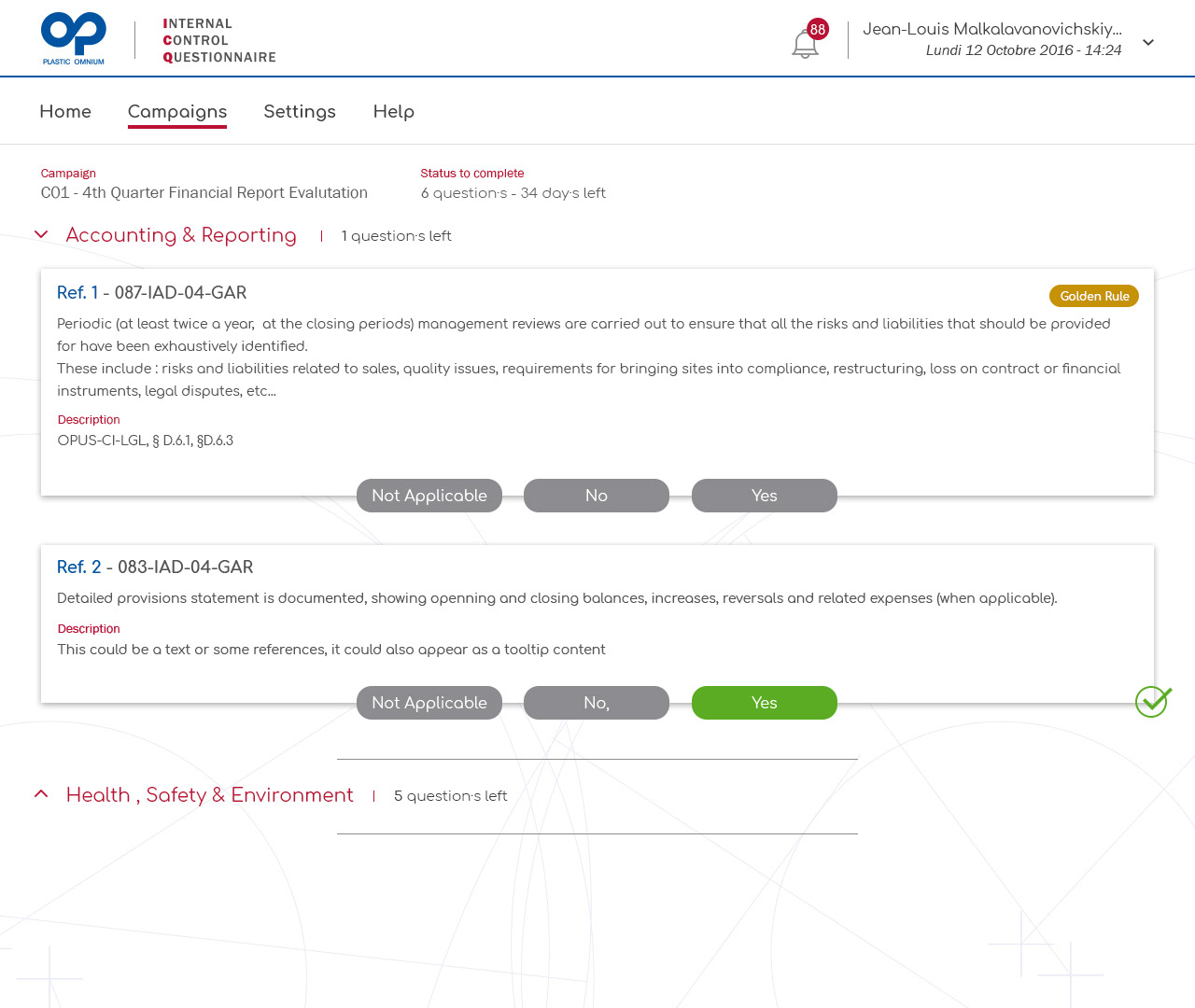Viewport: 1195px width, 1008px height.
Task: Select Yes for Ref. 1 question
Action: (x=764, y=496)
